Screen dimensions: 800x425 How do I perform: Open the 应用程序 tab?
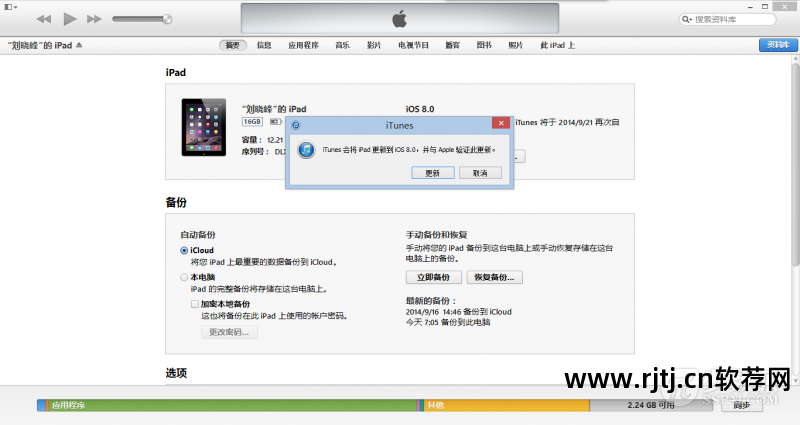(x=303, y=45)
